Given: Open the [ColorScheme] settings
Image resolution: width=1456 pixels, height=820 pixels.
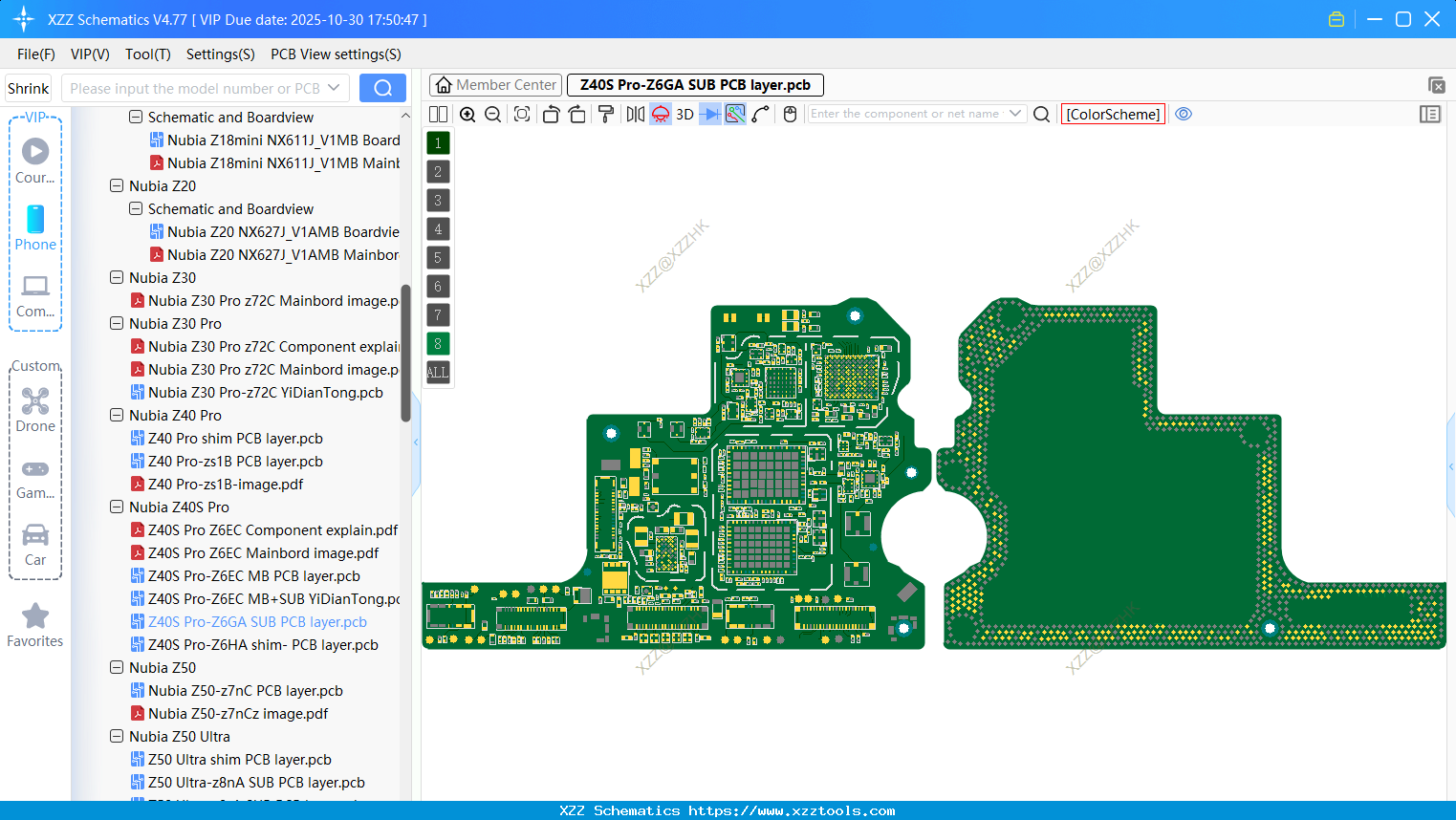Looking at the screenshot, I should (1113, 114).
